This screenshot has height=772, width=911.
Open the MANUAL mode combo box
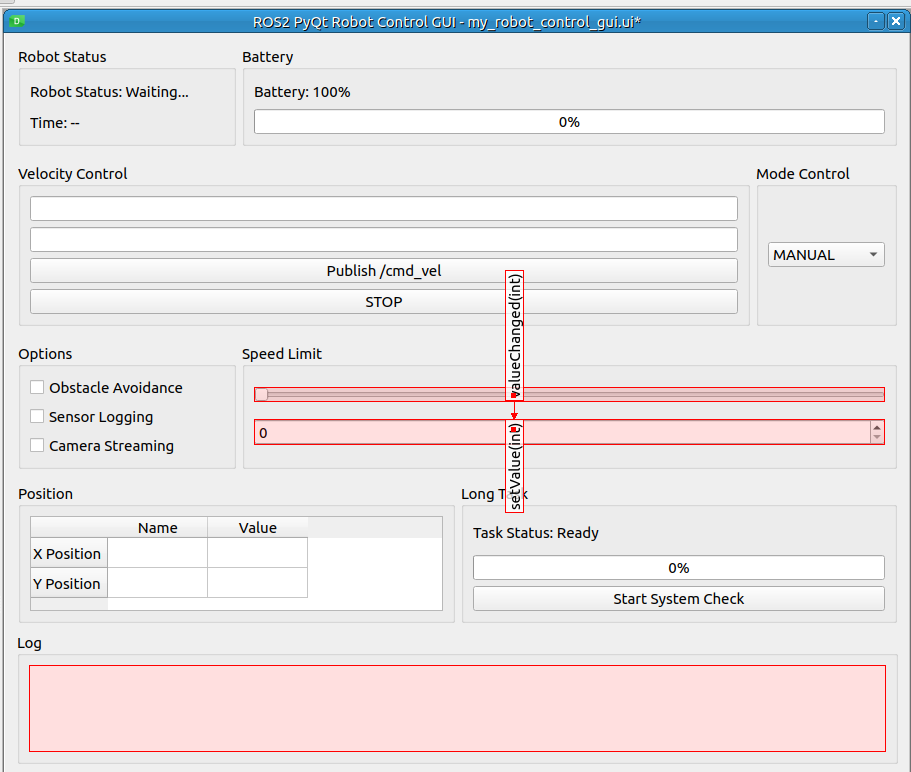coord(826,254)
